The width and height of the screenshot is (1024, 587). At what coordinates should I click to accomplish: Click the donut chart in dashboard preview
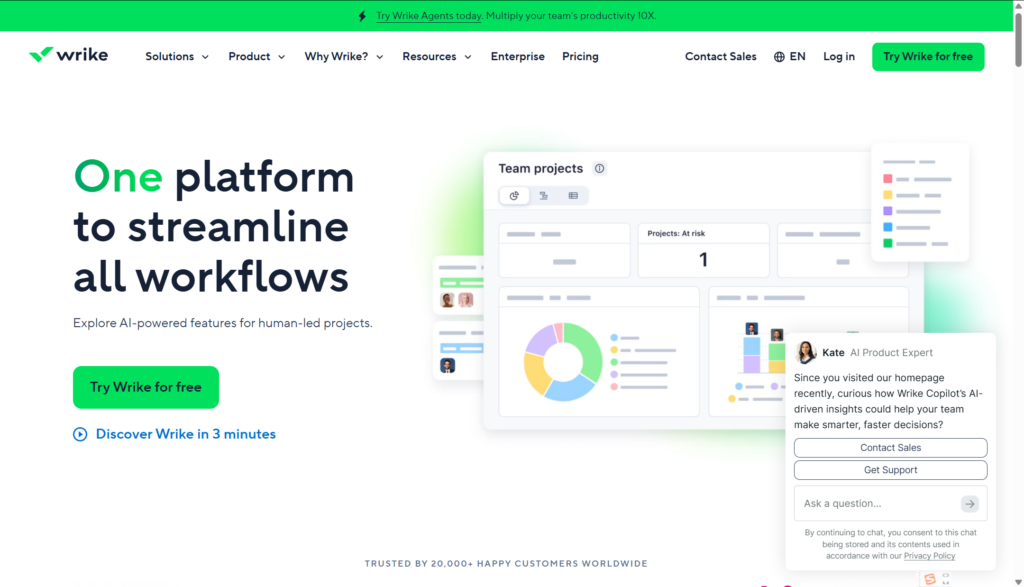564,361
